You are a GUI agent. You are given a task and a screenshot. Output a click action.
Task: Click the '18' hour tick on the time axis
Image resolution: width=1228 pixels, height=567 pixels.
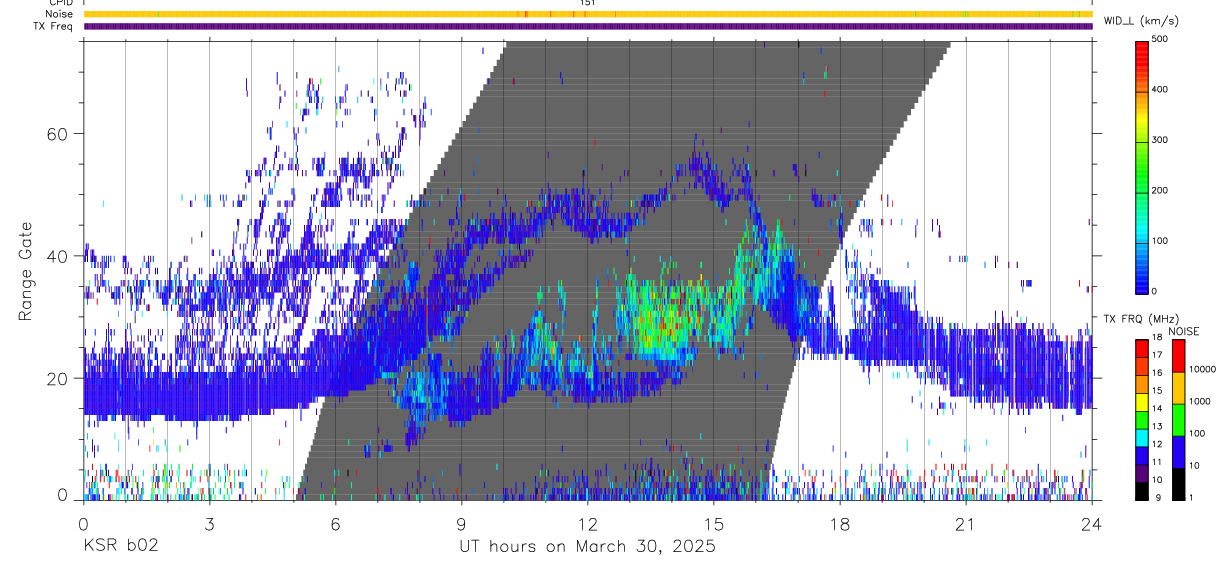(x=840, y=524)
